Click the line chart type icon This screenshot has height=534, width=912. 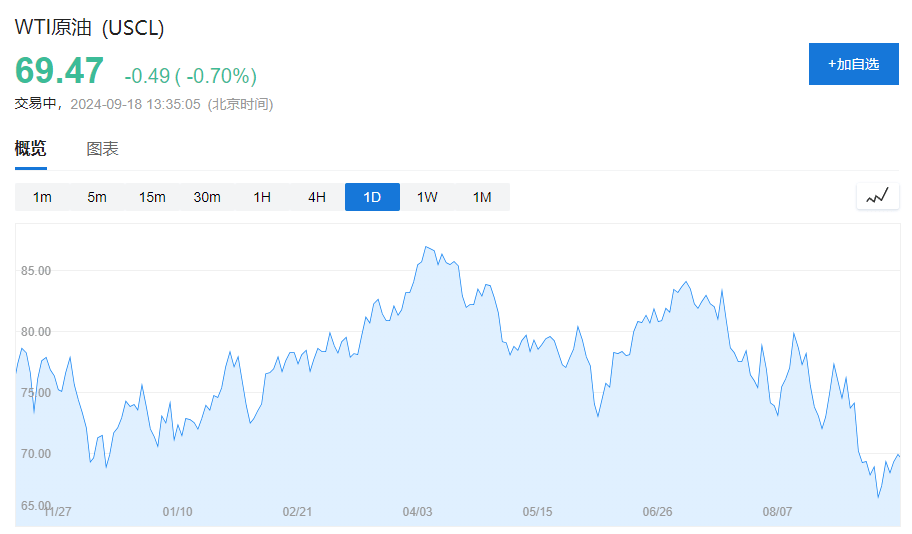pyautogui.click(x=877, y=197)
